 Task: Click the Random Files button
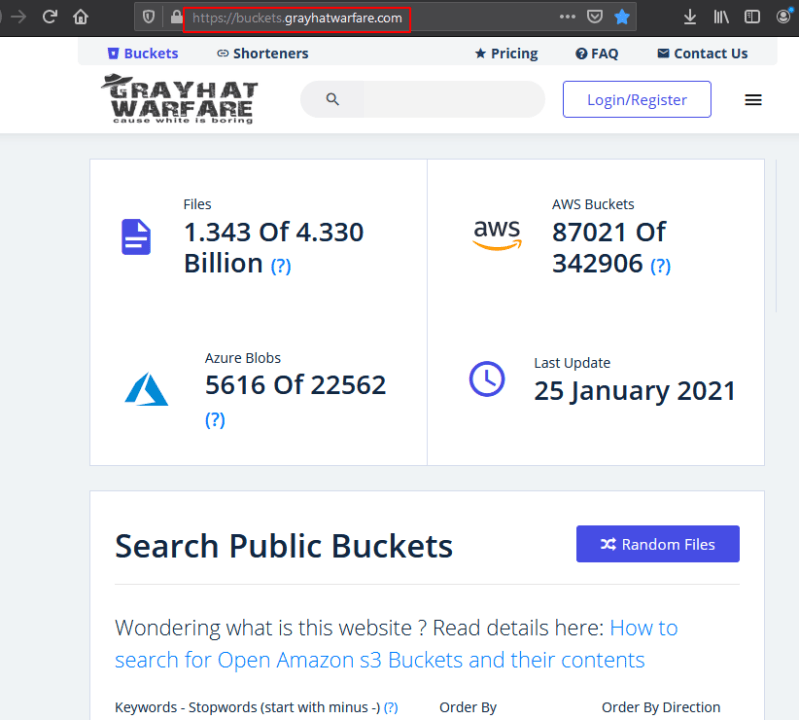(x=658, y=544)
